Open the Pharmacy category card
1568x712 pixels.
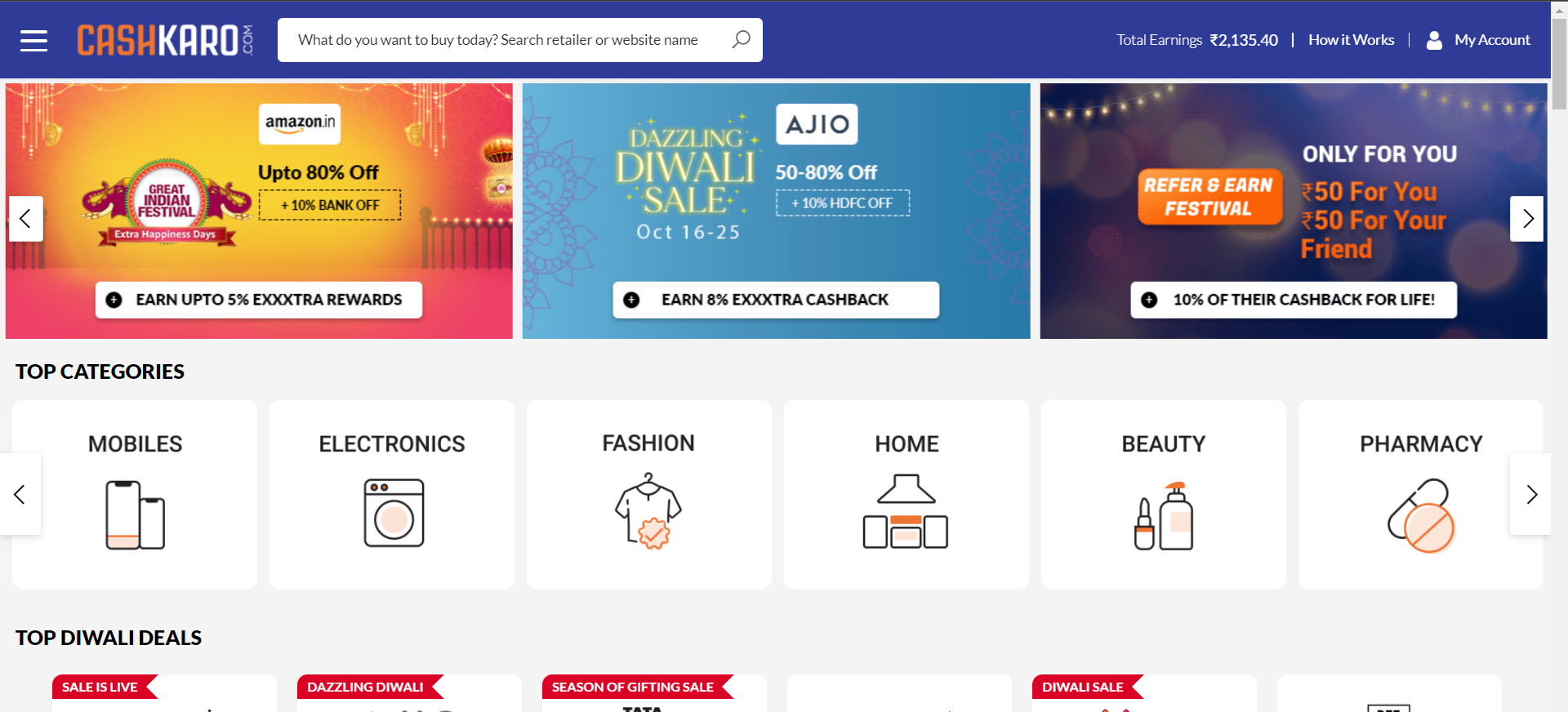[x=1421, y=494]
